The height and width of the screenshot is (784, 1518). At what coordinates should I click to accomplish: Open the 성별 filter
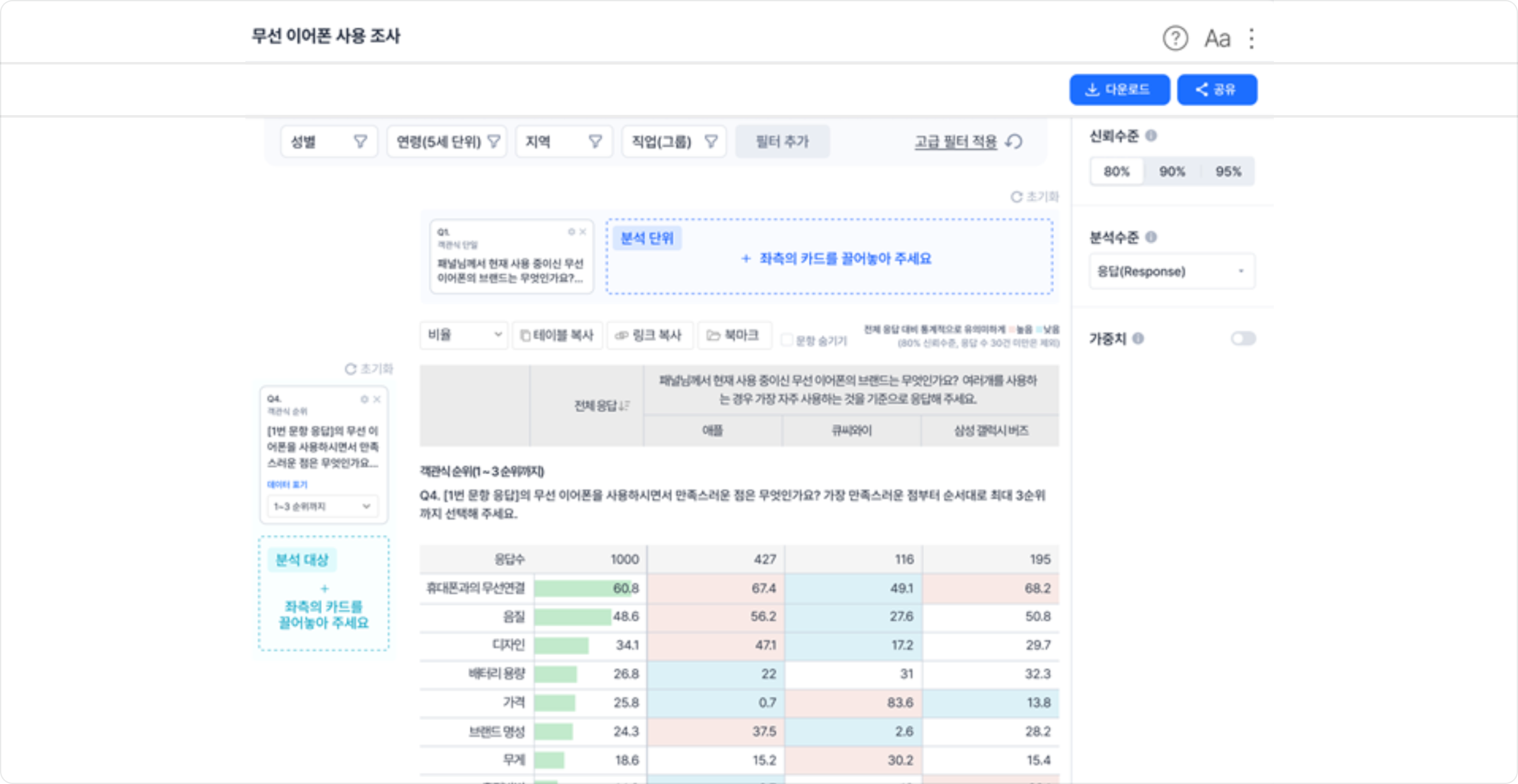click(329, 142)
